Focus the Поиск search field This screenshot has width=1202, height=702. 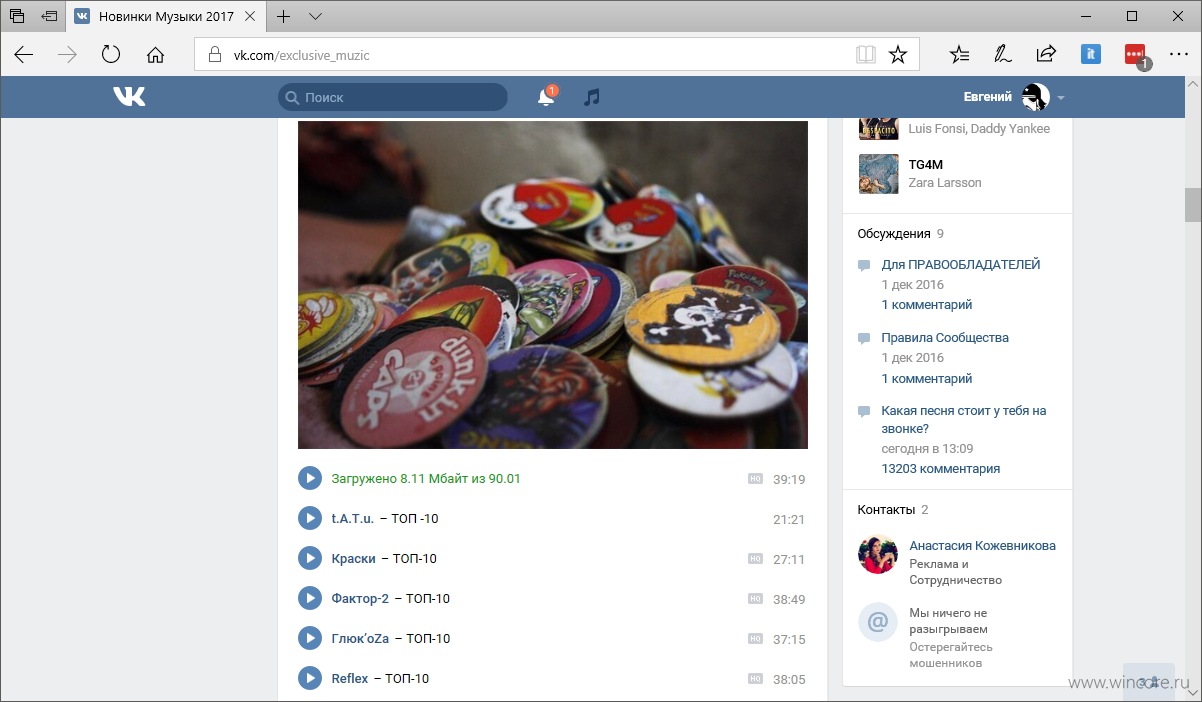pos(393,97)
